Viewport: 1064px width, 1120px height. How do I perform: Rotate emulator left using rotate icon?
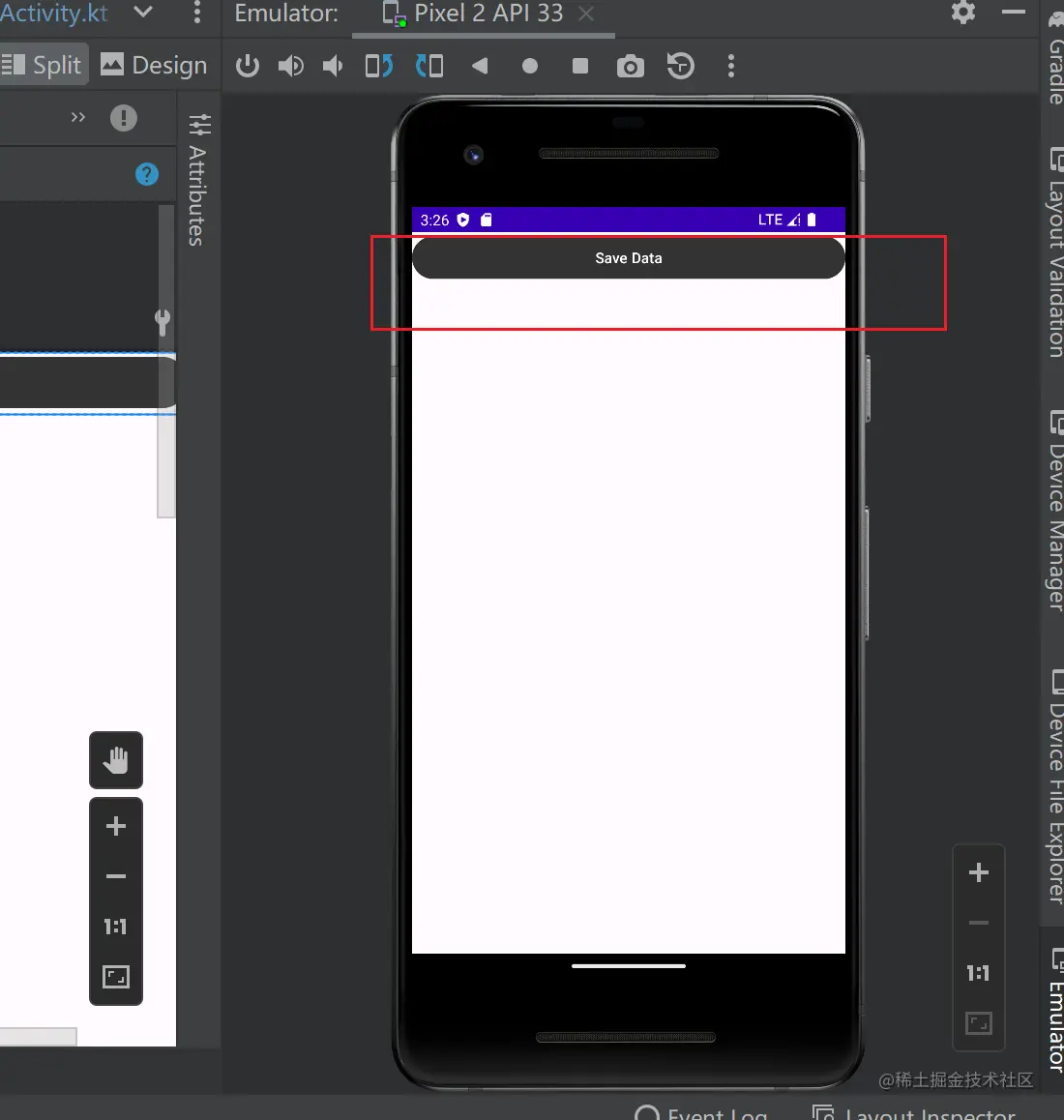click(379, 66)
